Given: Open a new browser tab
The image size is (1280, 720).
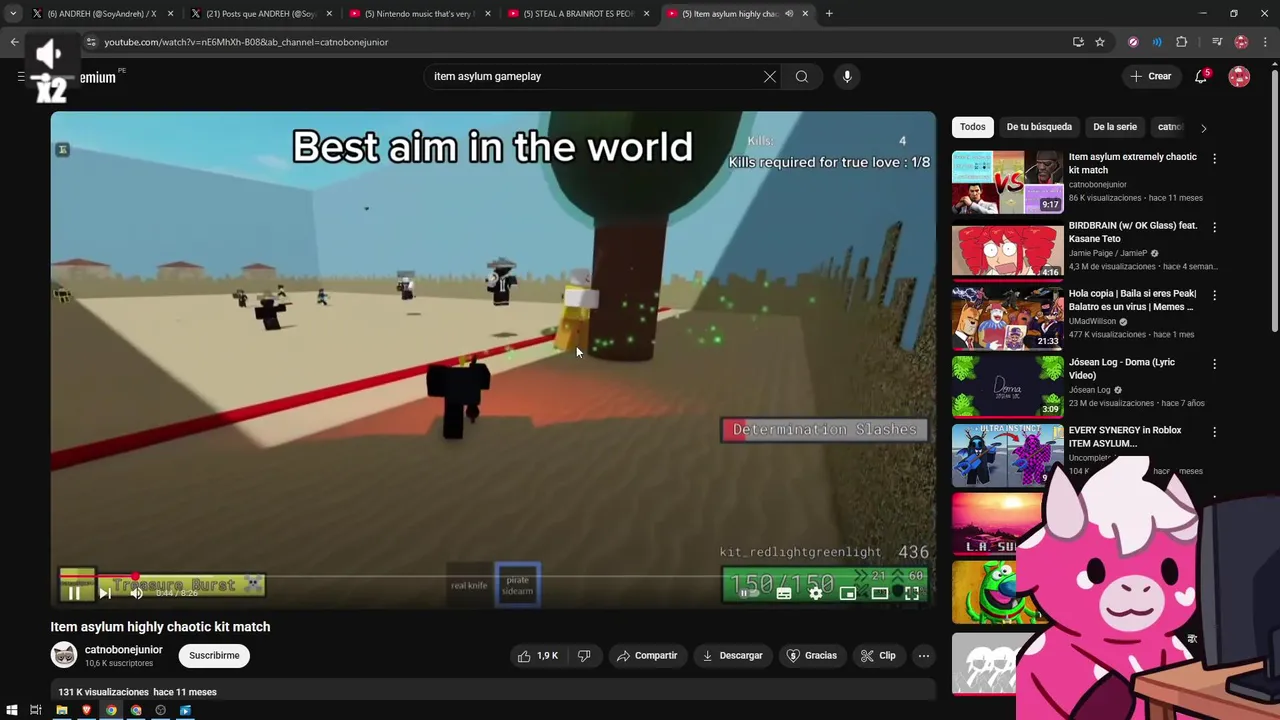Looking at the screenshot, I should click(x=829, y=14).
